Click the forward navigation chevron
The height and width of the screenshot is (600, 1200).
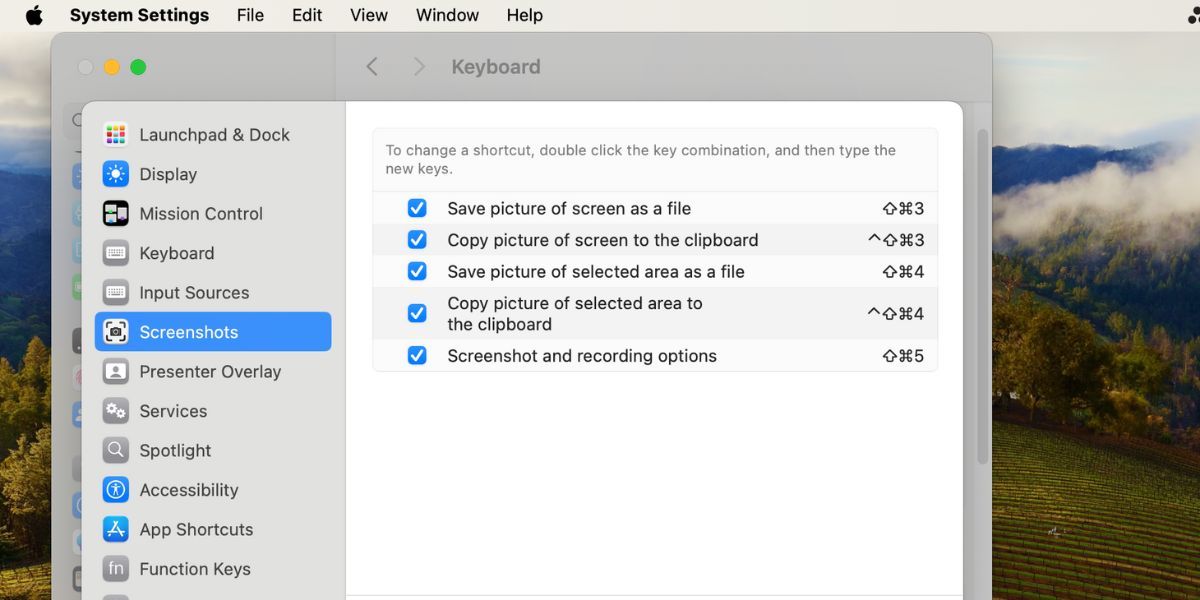click(x=419, y=66)
